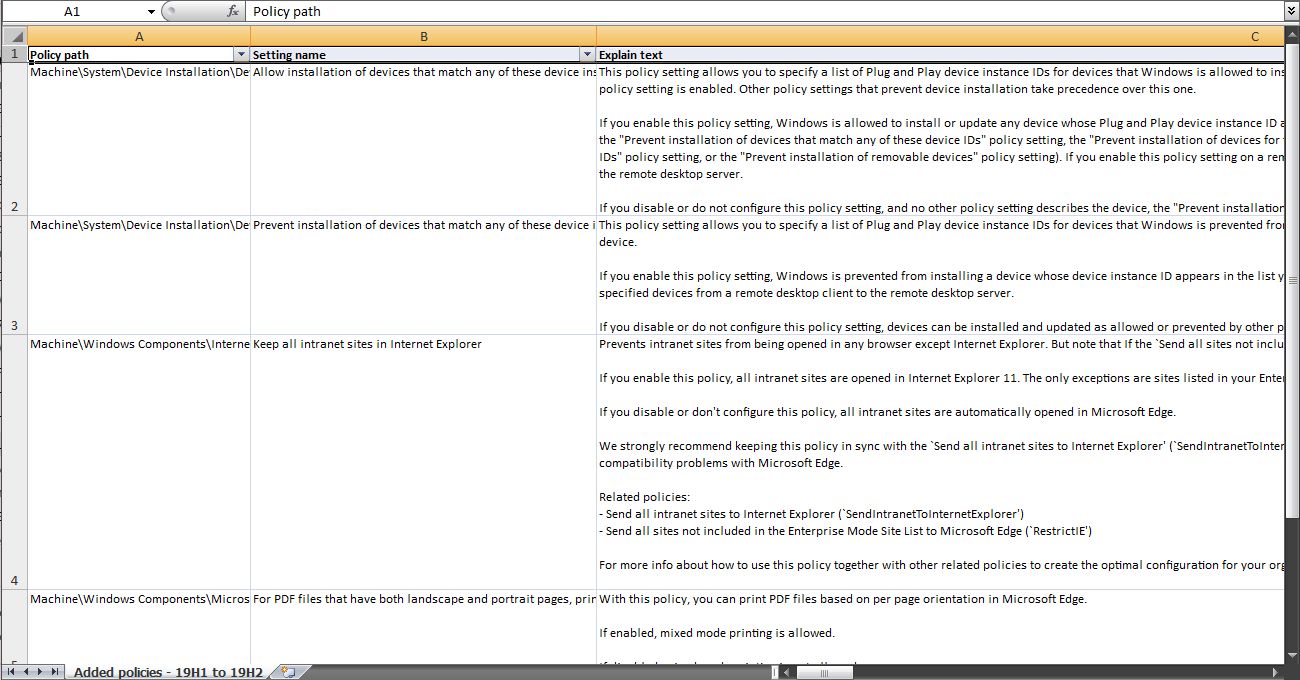Click the formula bar containing 'Policy path'
Viewport: 1300px width, 680px height.
point(765,11)
